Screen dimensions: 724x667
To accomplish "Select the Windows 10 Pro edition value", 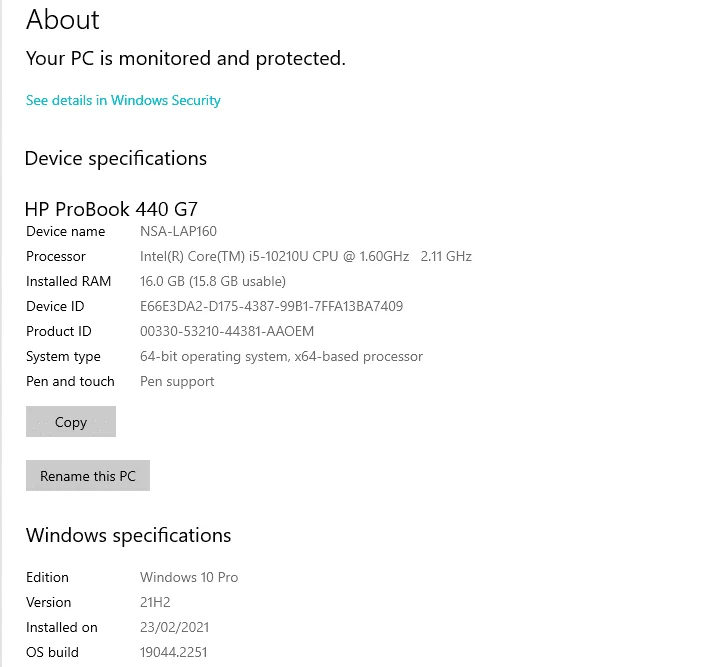I will click(189, 577).
